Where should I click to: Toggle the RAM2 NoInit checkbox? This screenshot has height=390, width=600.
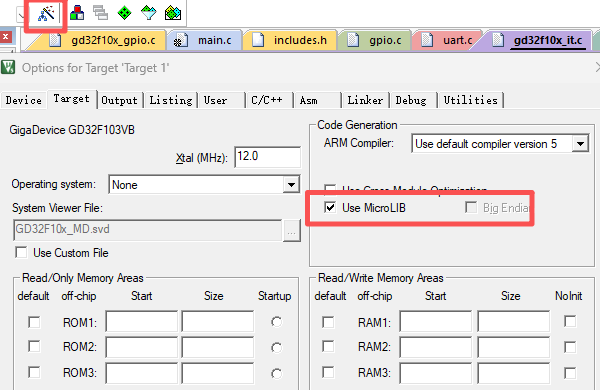[x=570, y=347]
